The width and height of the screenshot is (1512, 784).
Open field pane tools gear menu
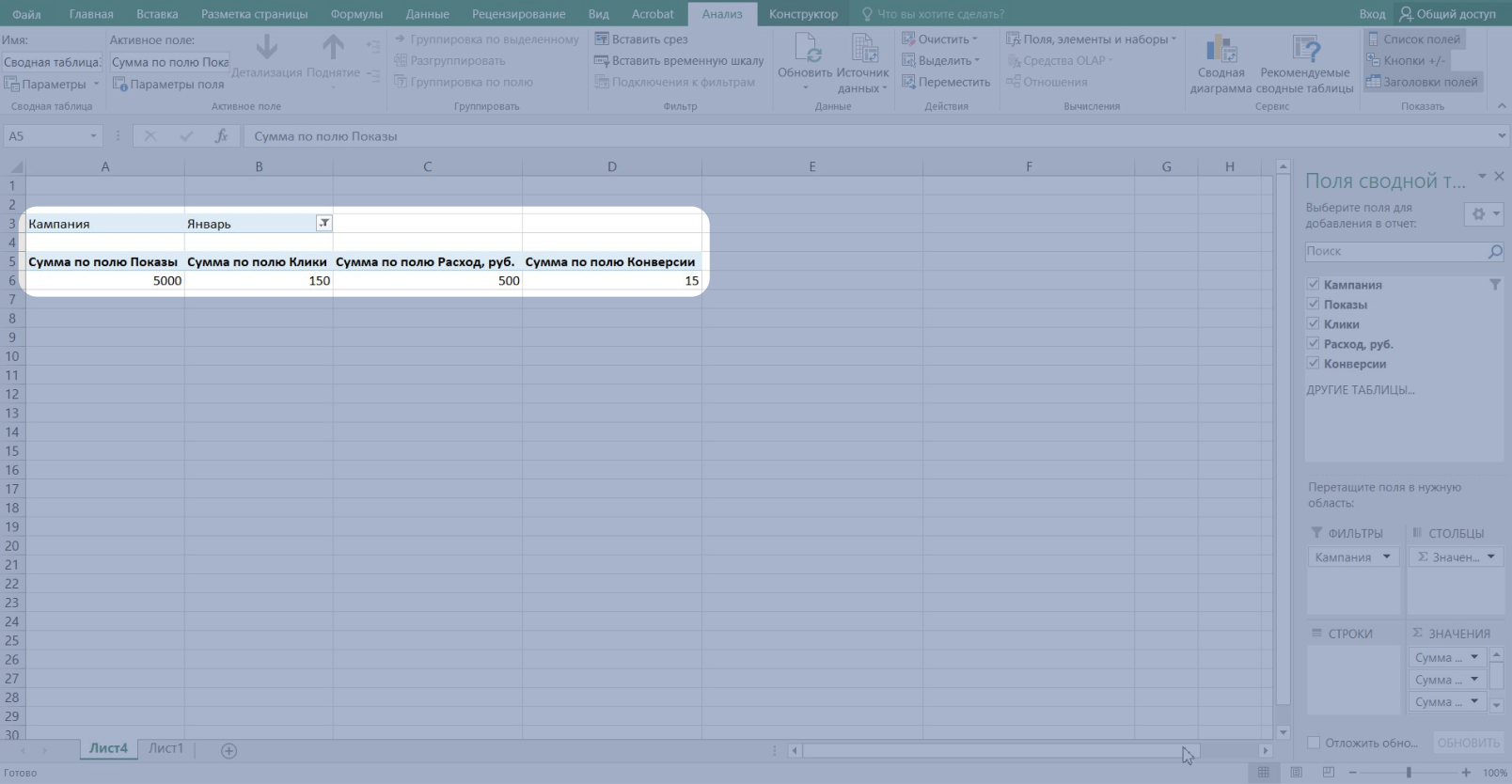point(1485,214)
